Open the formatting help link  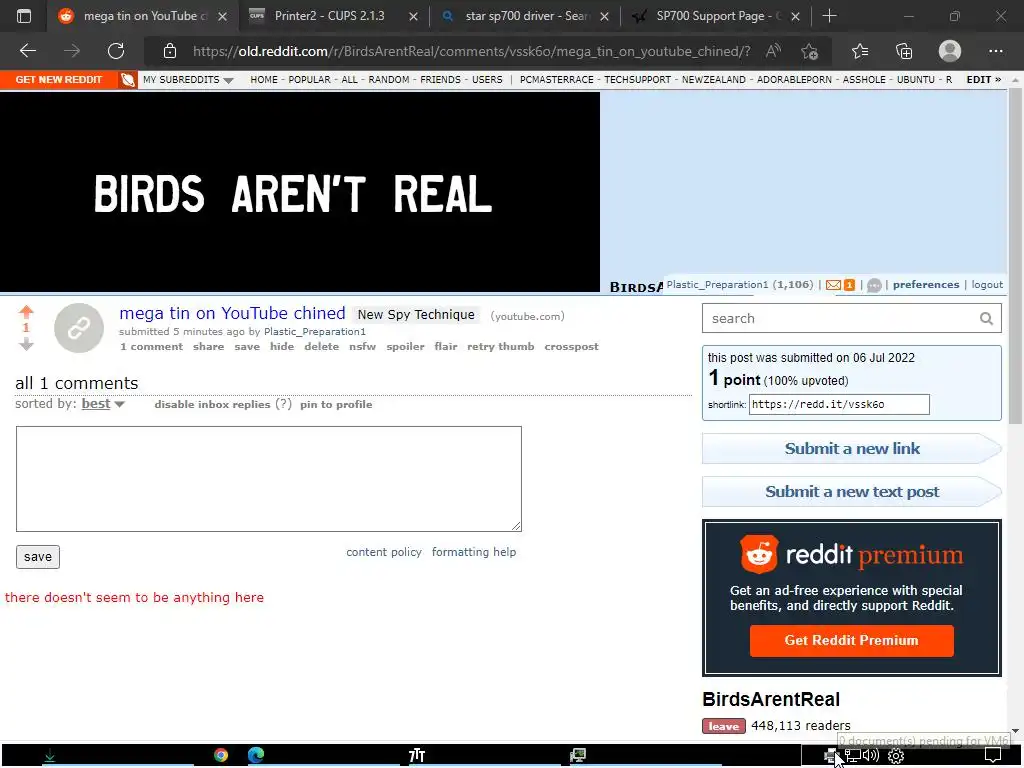pos(474,552)
